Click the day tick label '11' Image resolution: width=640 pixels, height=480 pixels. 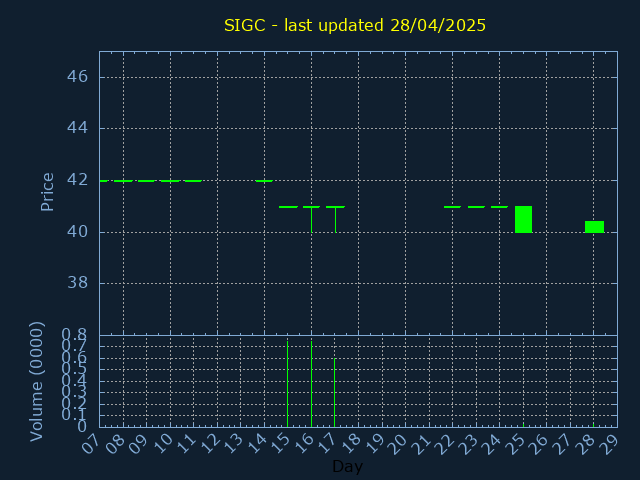click(x=186, y=444)
